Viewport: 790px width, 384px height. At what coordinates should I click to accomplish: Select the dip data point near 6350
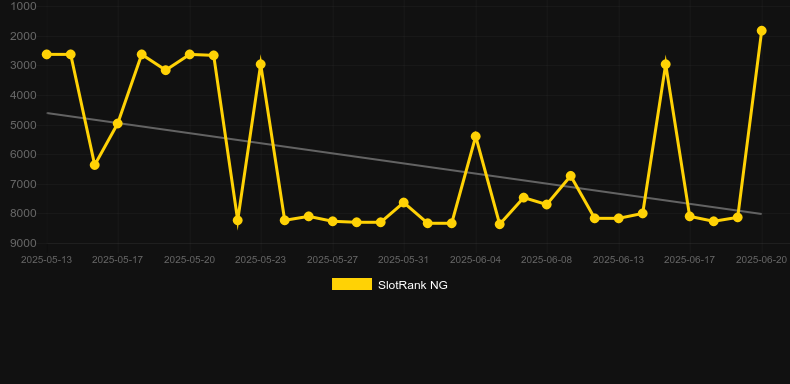tap(95, 165)
